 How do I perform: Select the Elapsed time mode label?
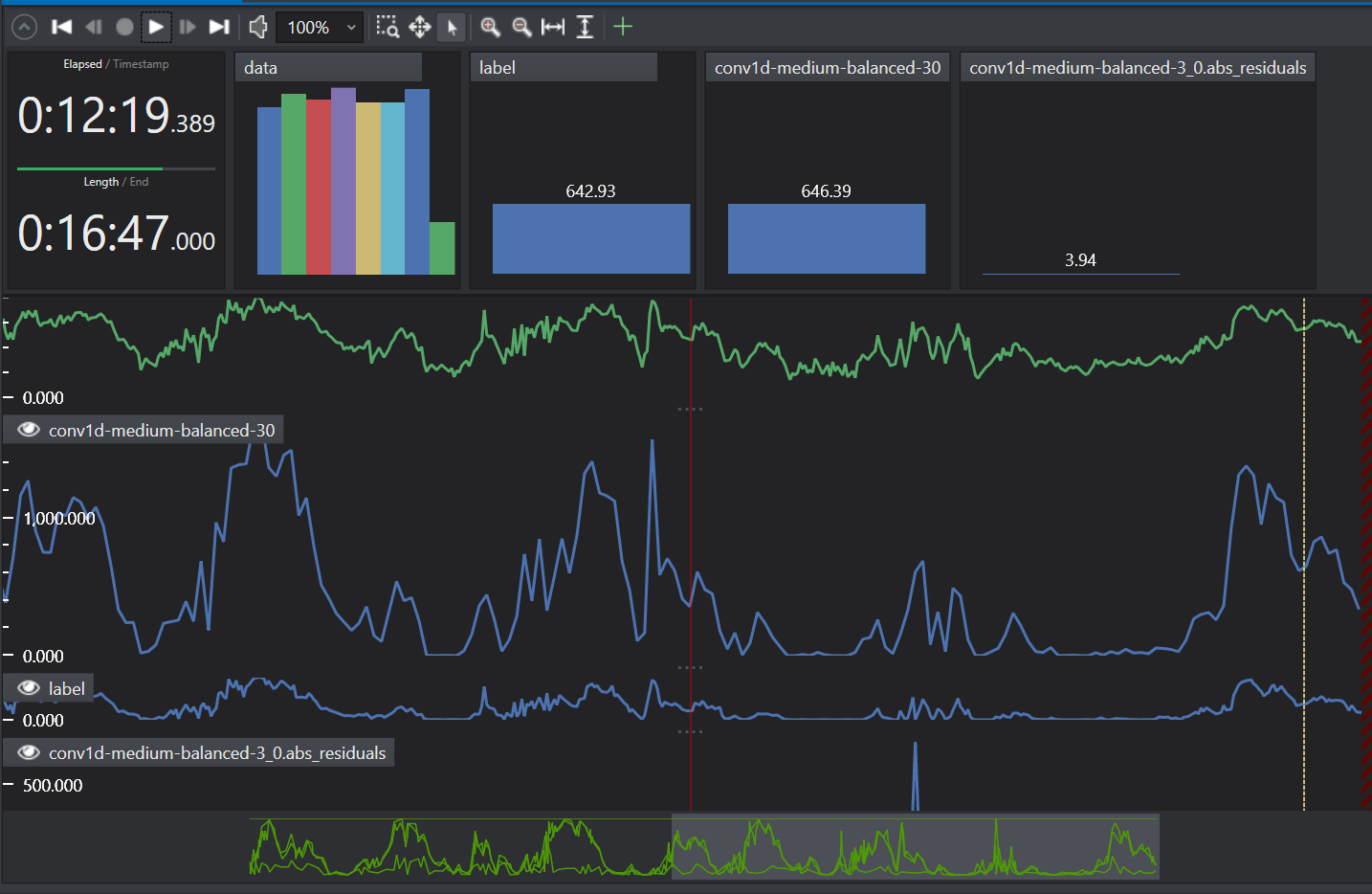click(82, 64)
